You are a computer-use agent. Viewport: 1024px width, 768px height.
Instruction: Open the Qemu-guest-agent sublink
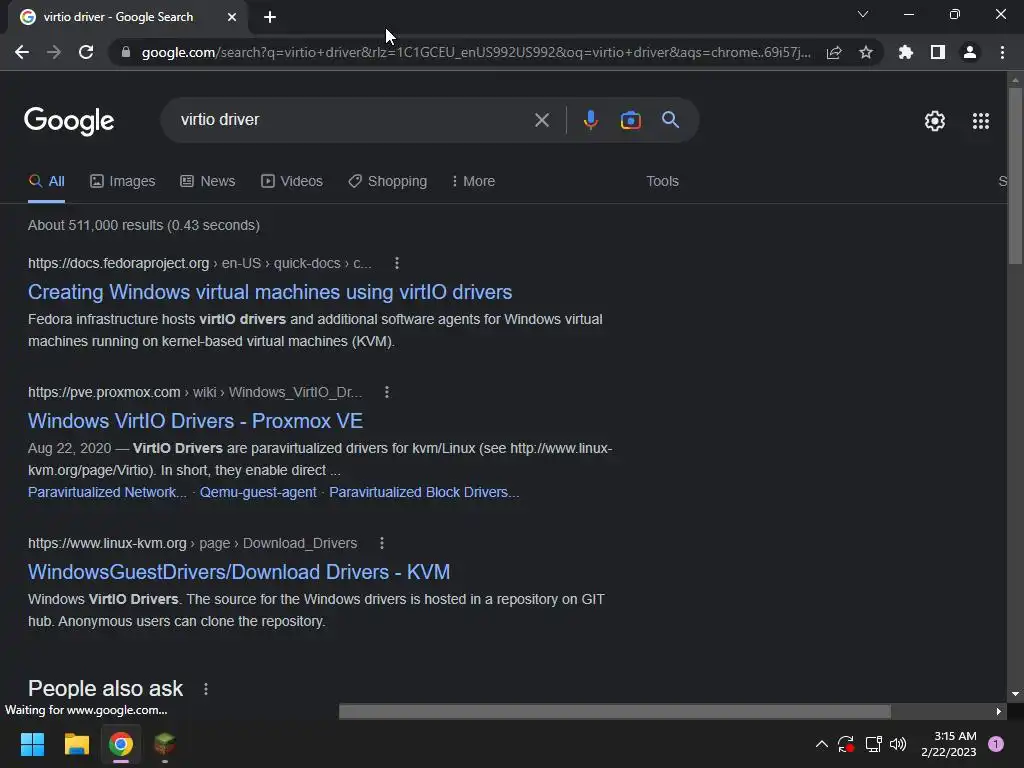(x=258, y=492)
